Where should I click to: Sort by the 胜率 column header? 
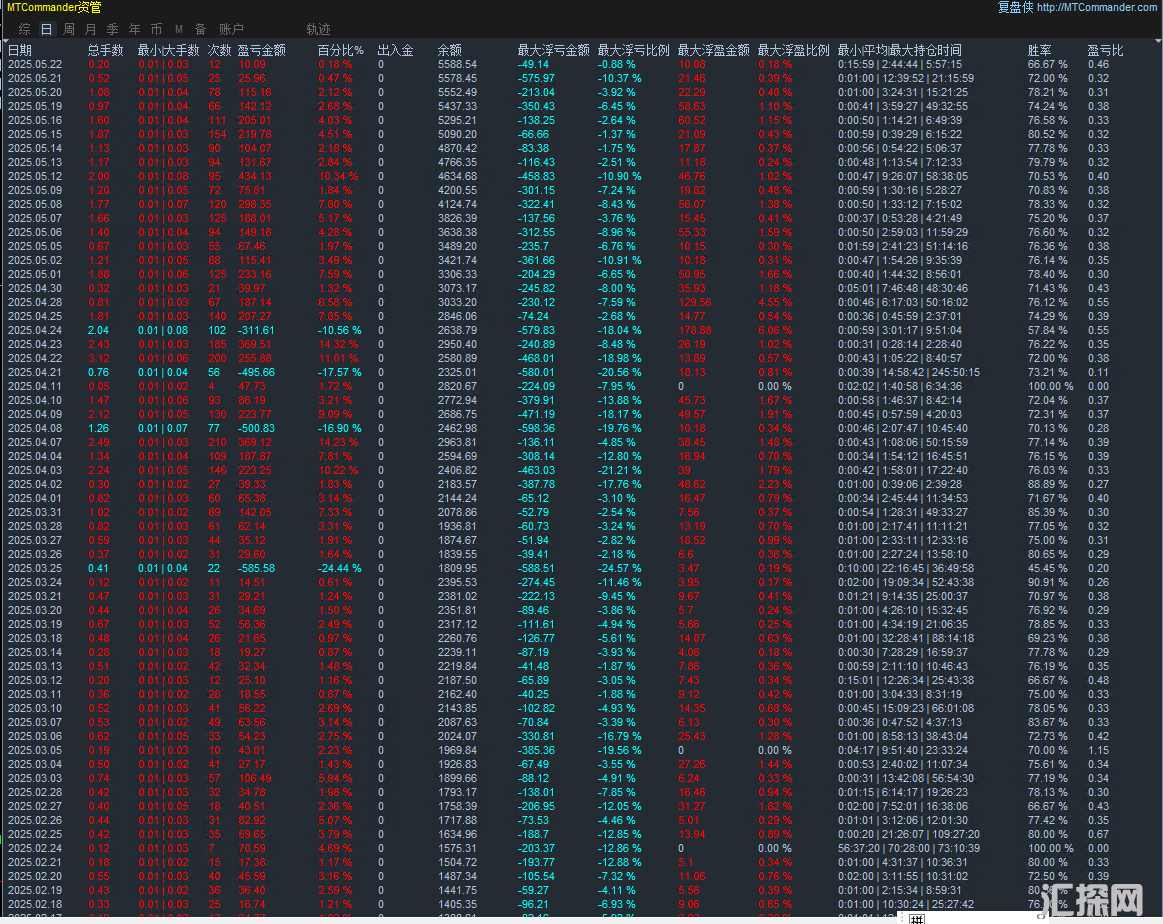click(x=1039, y=50)
